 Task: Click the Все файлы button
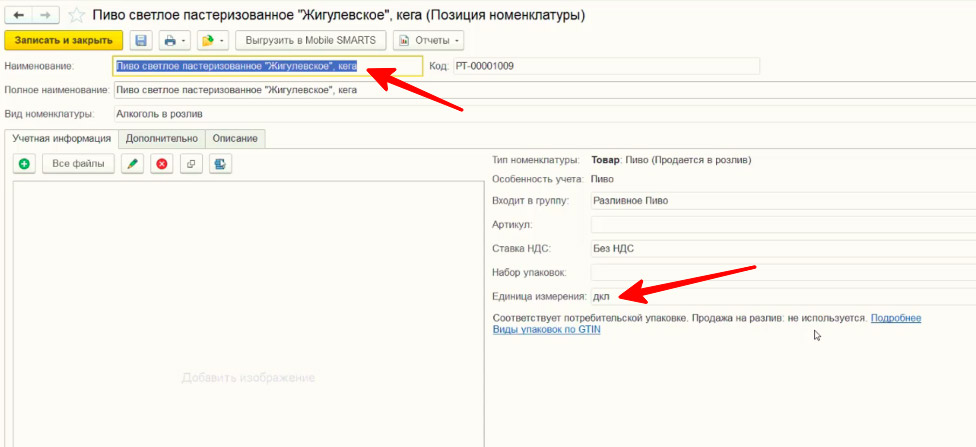coord(78,164)
